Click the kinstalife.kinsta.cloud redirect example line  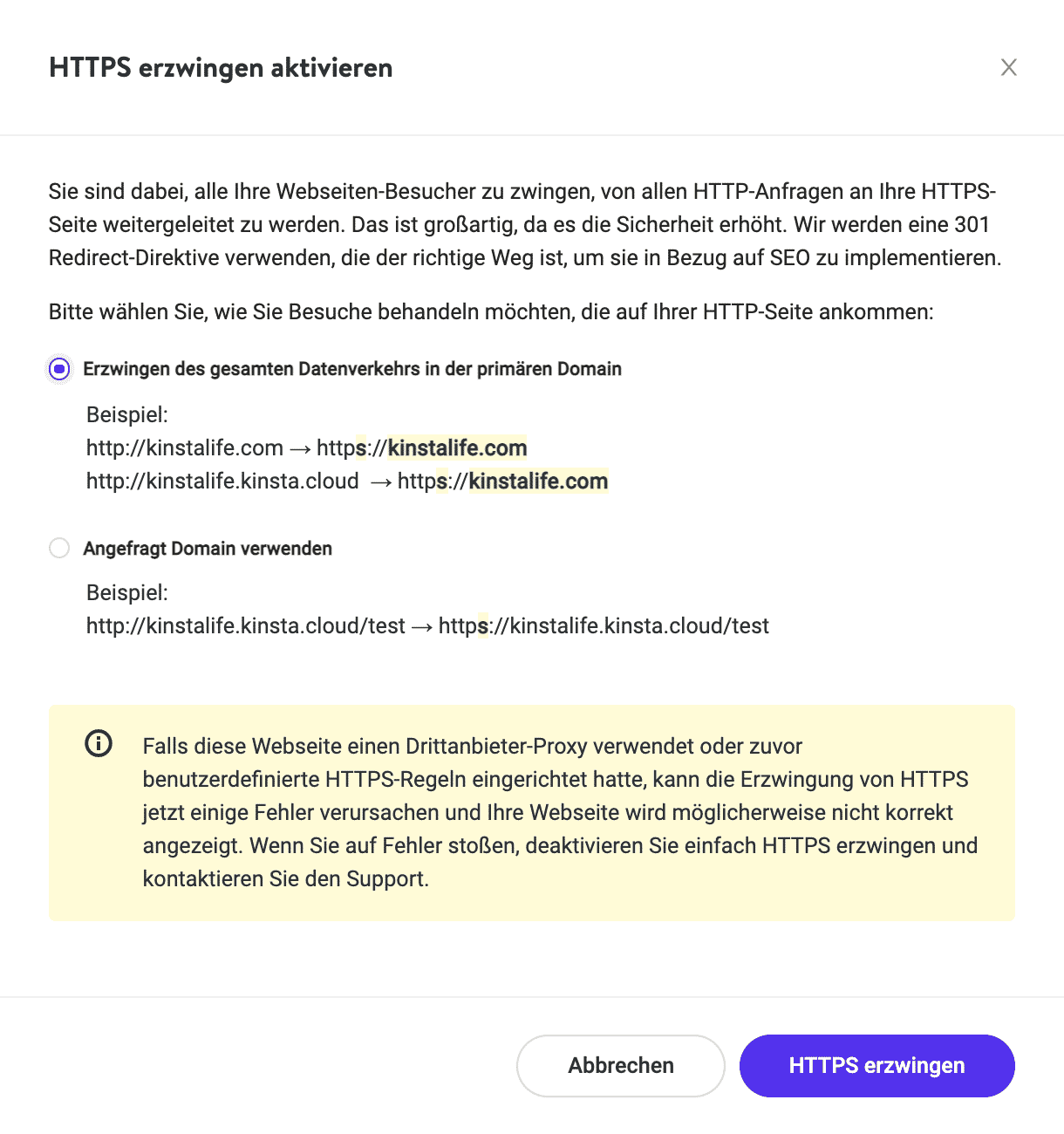(x=347, y=481)
